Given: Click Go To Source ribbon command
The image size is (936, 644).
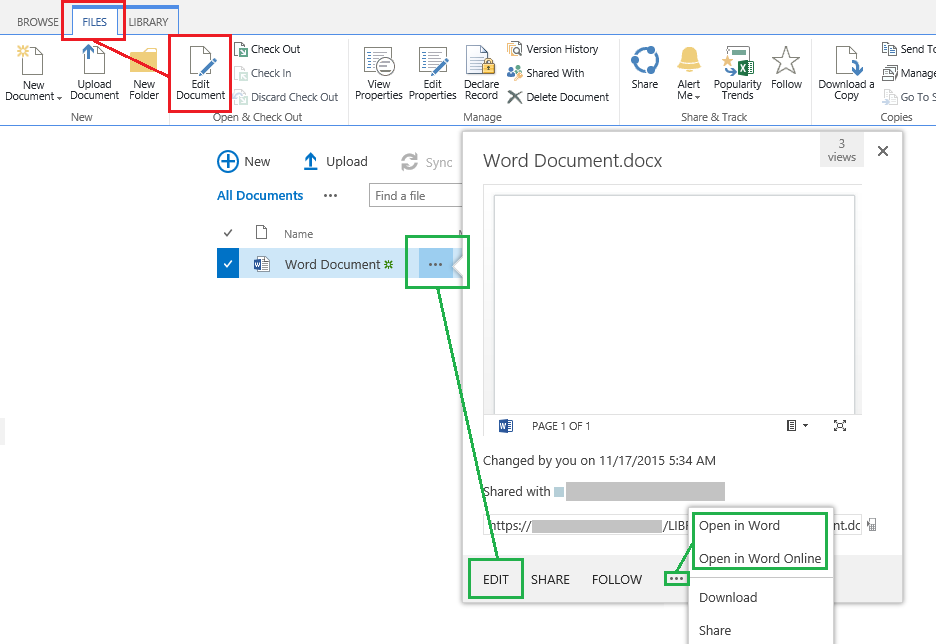Looking at the screenshot, I should [x=909, y=97].
